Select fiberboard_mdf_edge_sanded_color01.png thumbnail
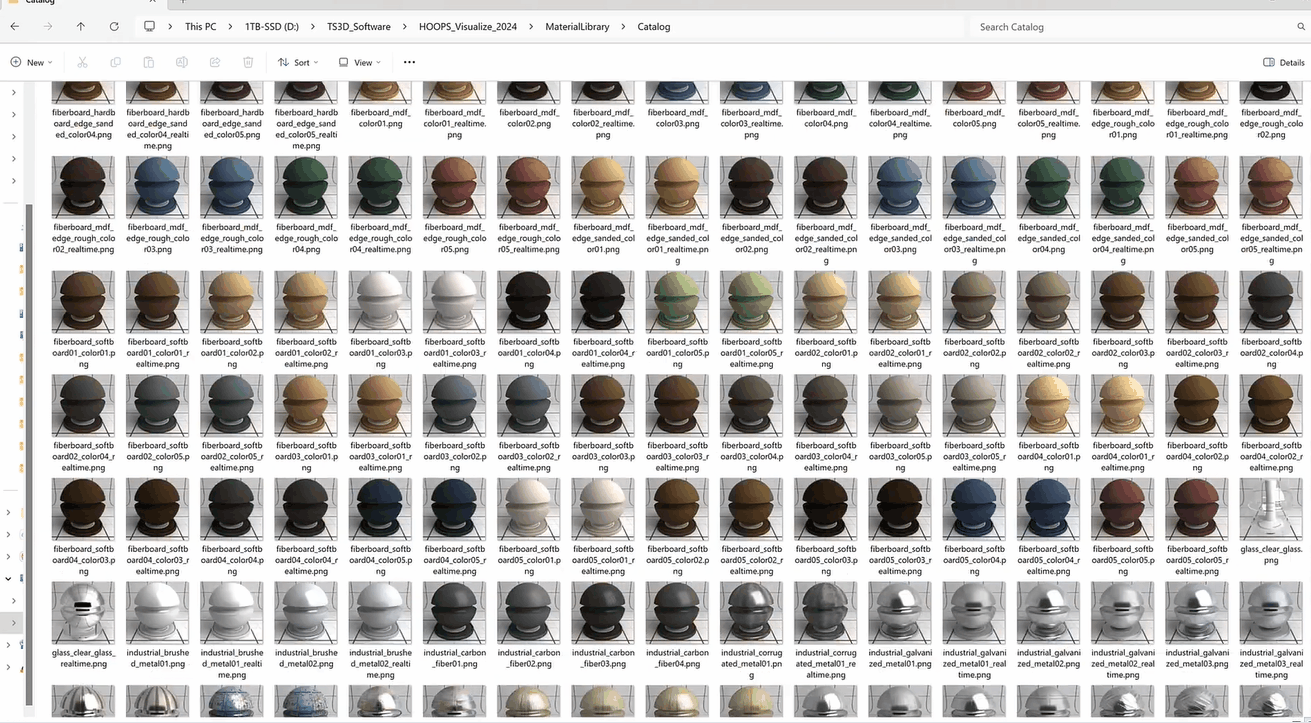The height and width of the screenshot is (723, 1311). [603, 188]
